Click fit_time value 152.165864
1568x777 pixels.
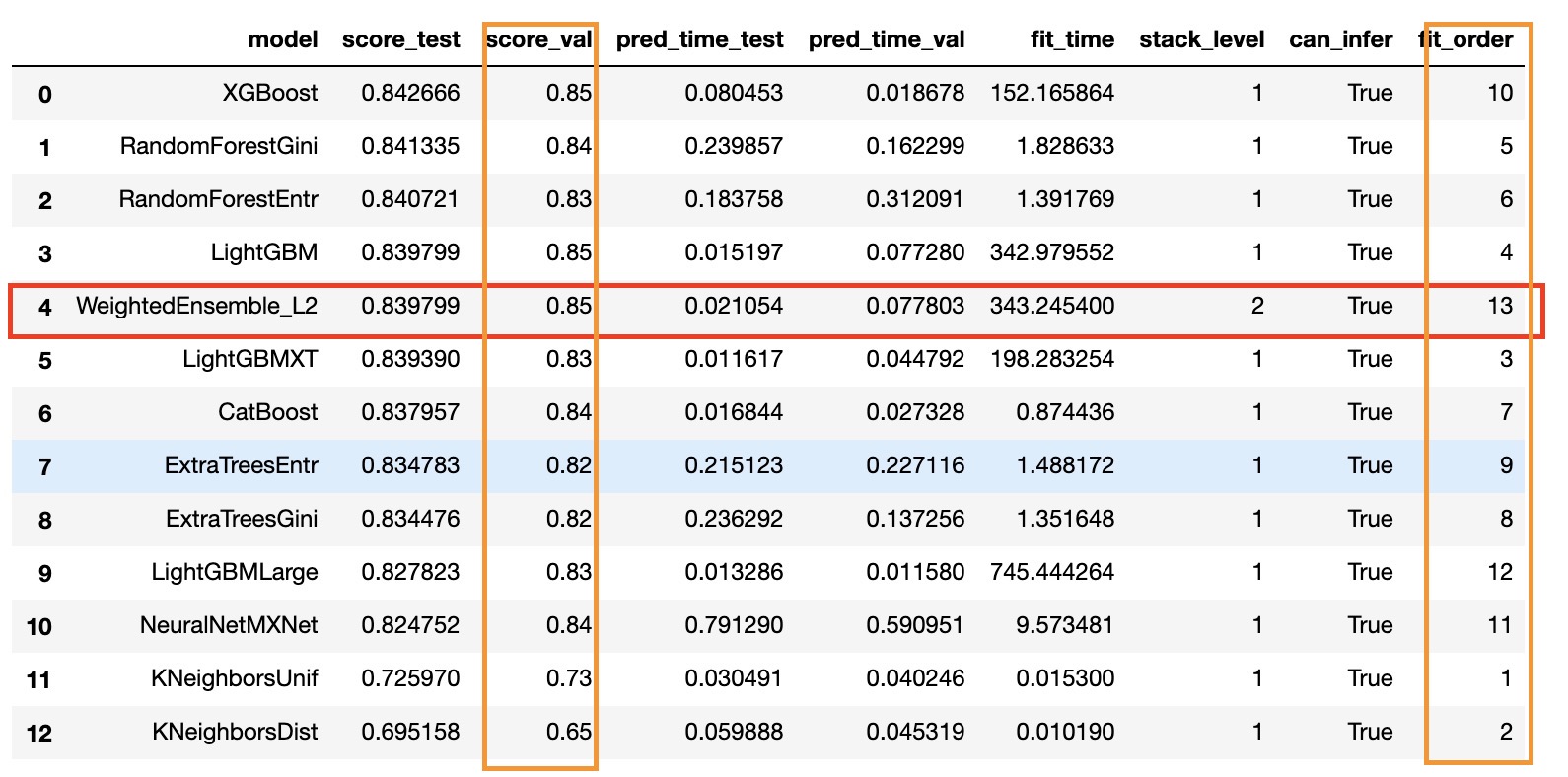click(1052, 93)
